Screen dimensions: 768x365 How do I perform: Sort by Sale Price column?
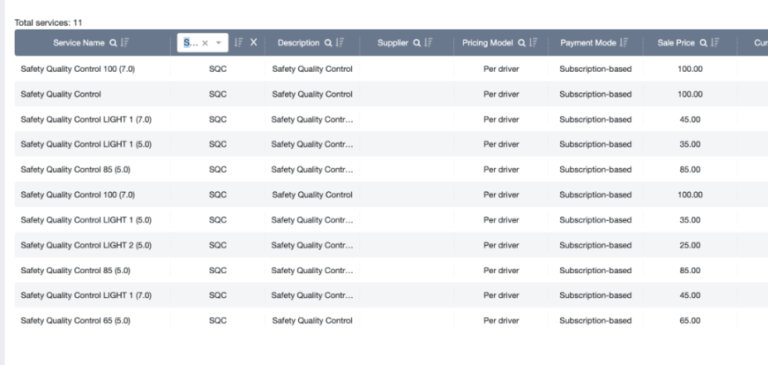tap(715, 43)
